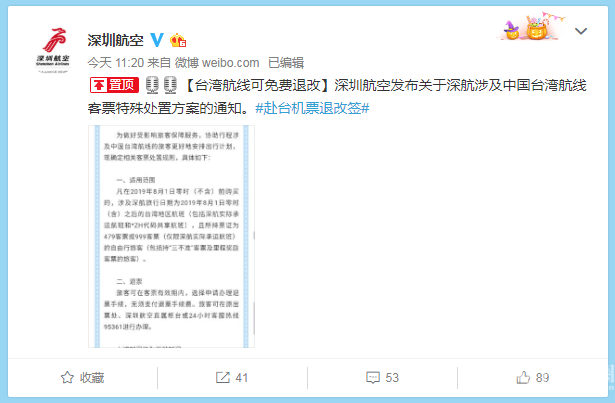Image resolution: width=615 pixels, height=403 pixels.
Task: Click the first microphone emoji
Action: click(x=152, y=85)
